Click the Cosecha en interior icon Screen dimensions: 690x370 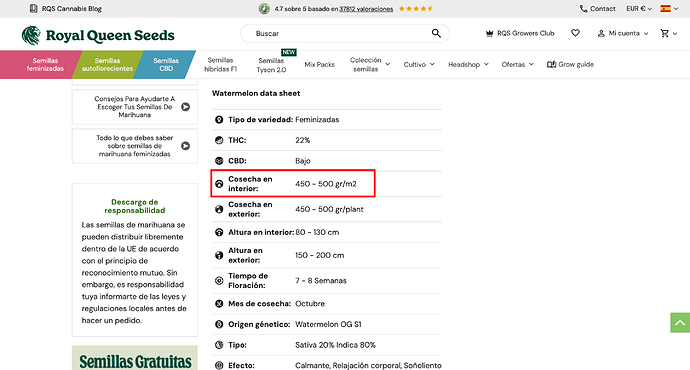point(219,184)
